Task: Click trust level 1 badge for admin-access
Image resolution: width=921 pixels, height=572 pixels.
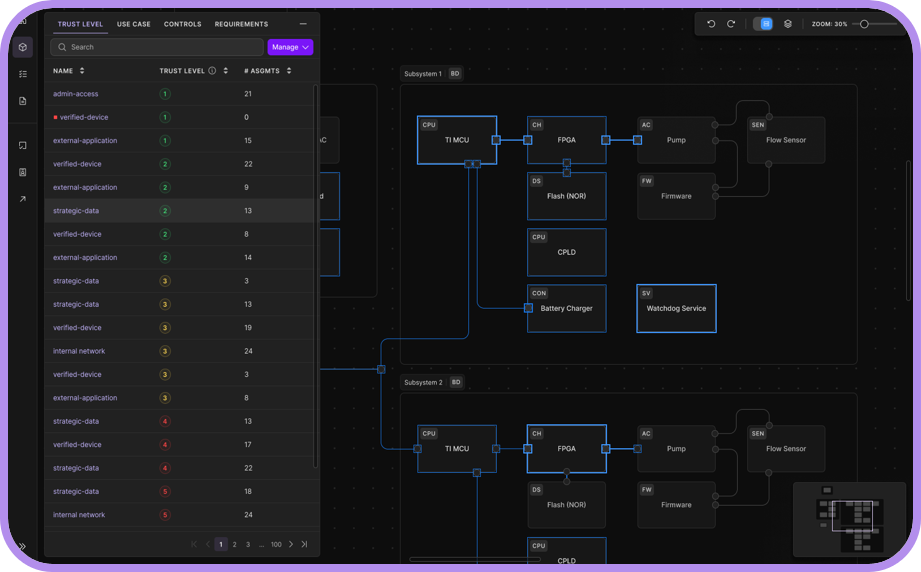Action: click(x=165, y=94)
